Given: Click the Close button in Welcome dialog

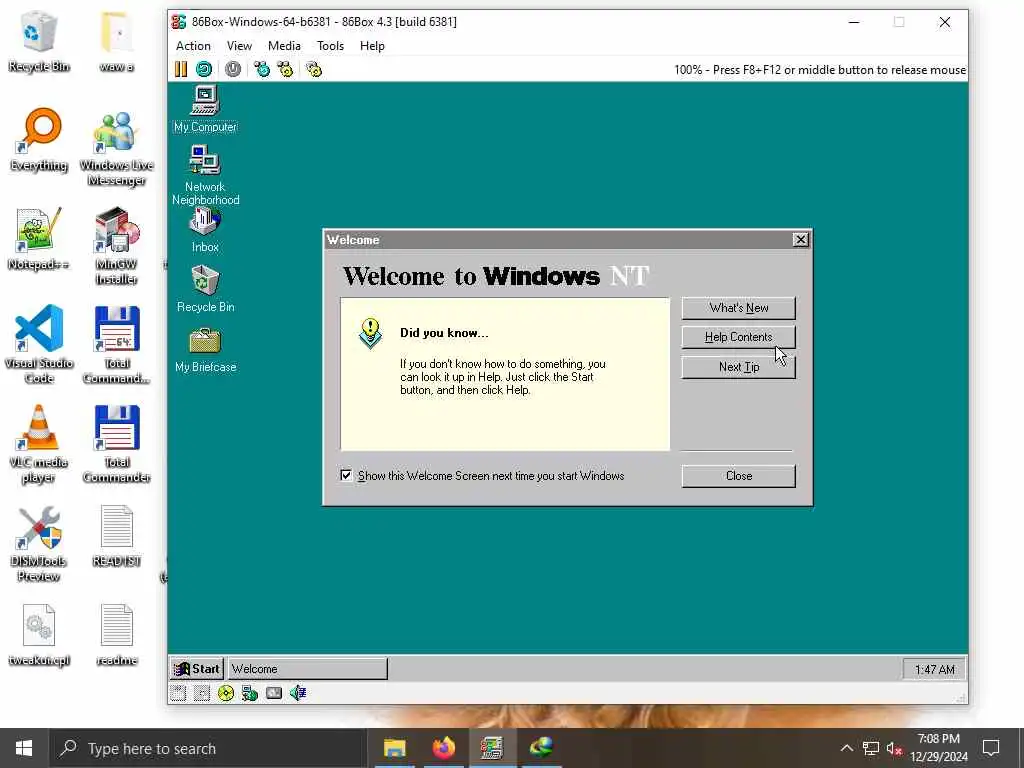Looking at the screenshot, I should [739, 476].
